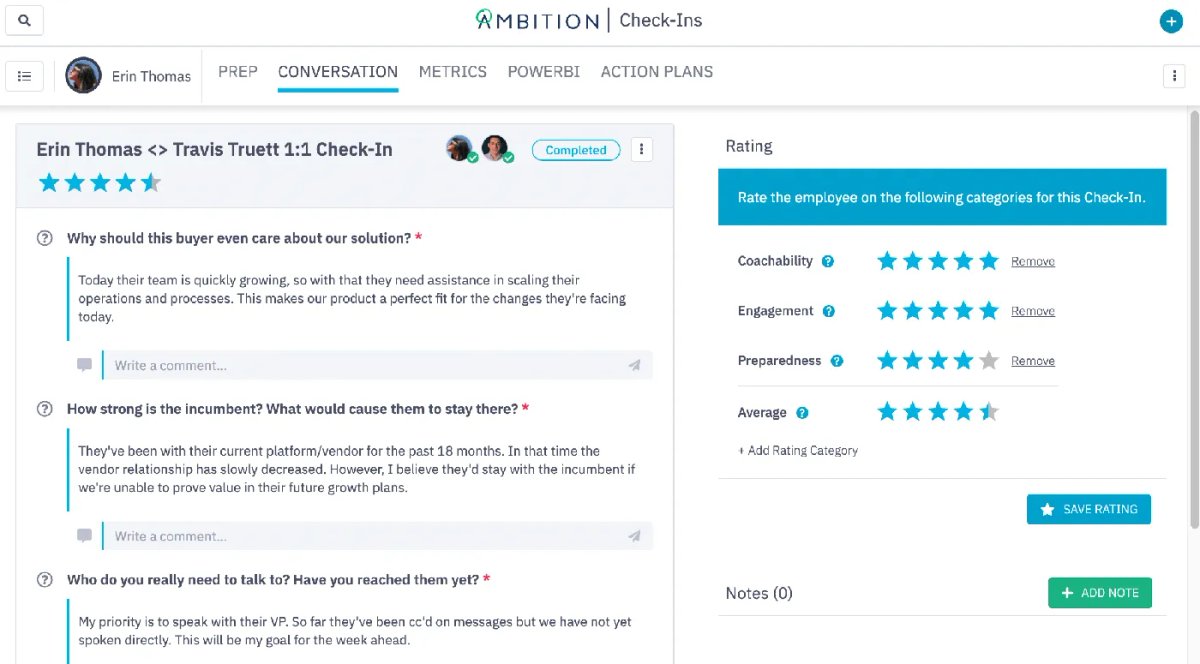The height and width of the screenshot is (664, 1200).
Task: Switch to the ACTION PLANS tab
Action: (657, 72)
